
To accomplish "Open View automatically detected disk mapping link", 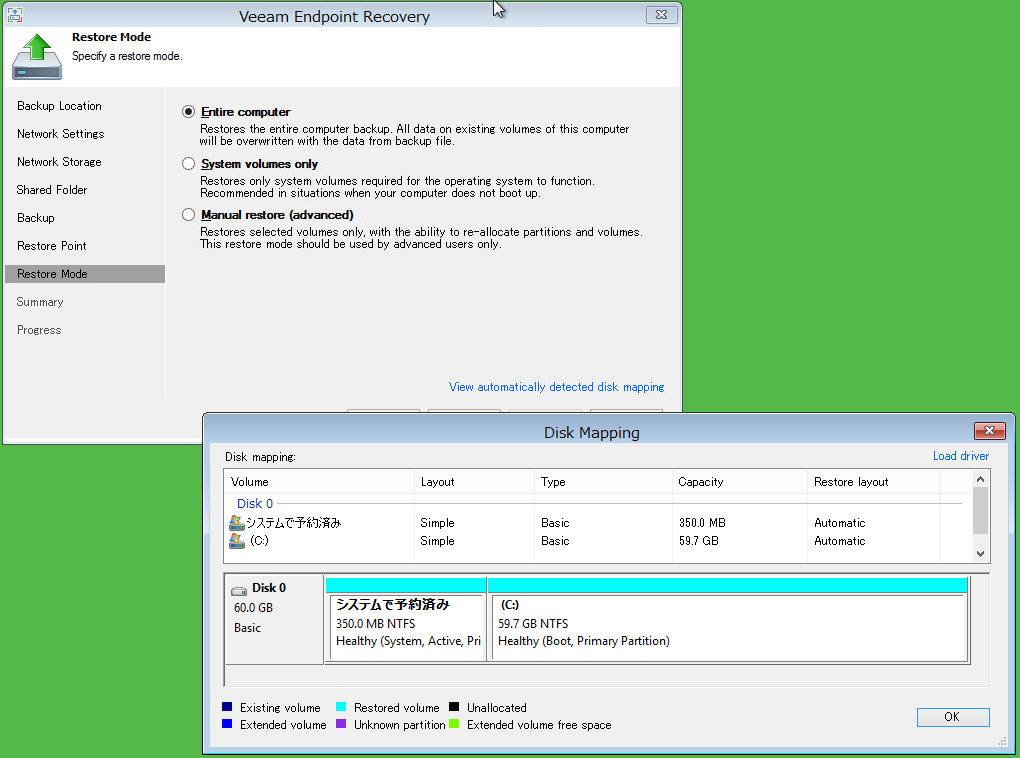I will coord(556,387).
